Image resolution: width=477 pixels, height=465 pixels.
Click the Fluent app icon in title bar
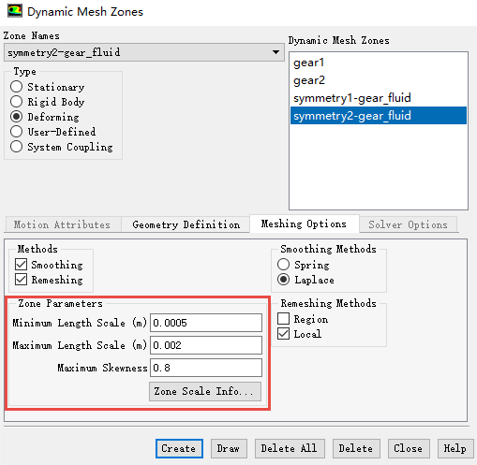(14, 11)
